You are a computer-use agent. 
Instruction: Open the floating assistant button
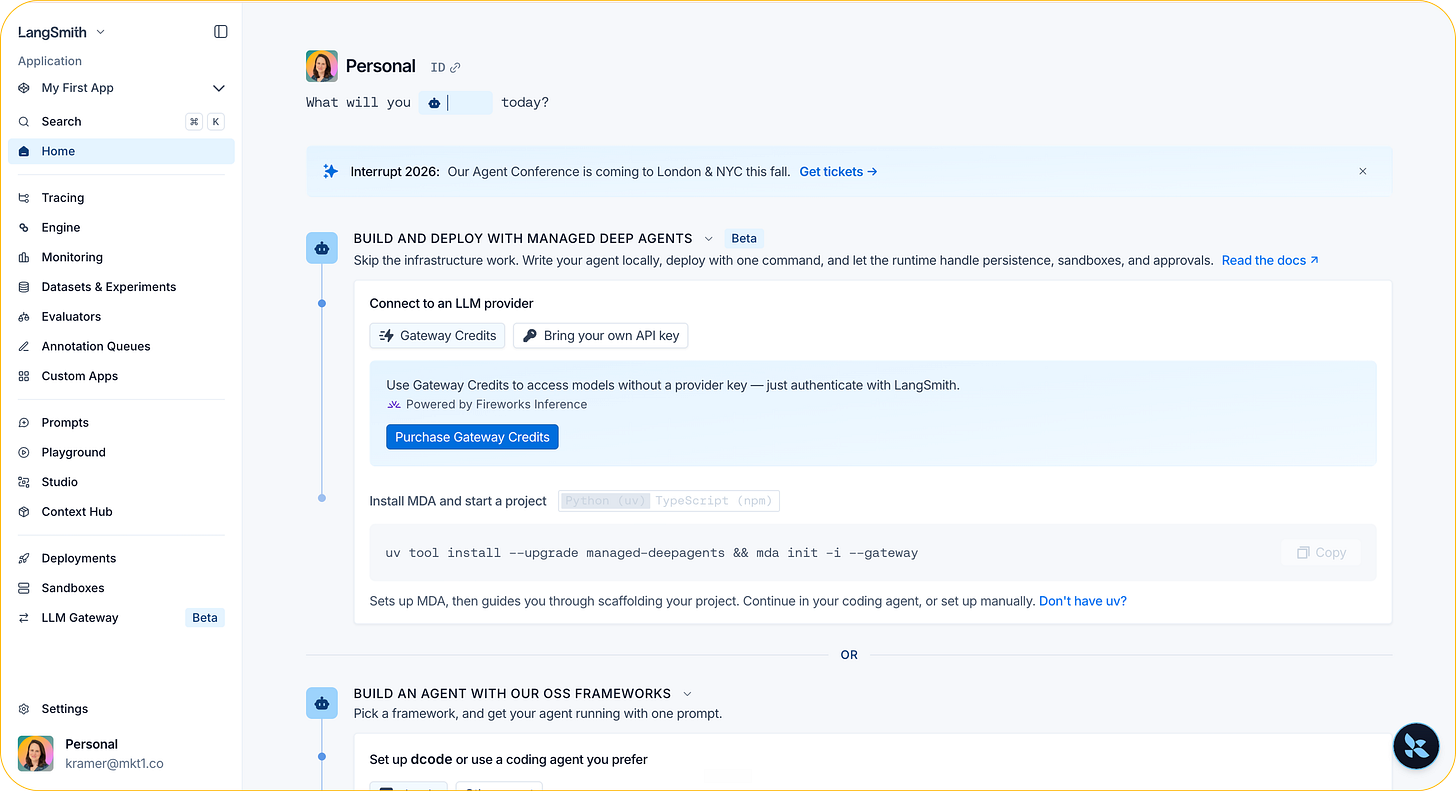1416,746
